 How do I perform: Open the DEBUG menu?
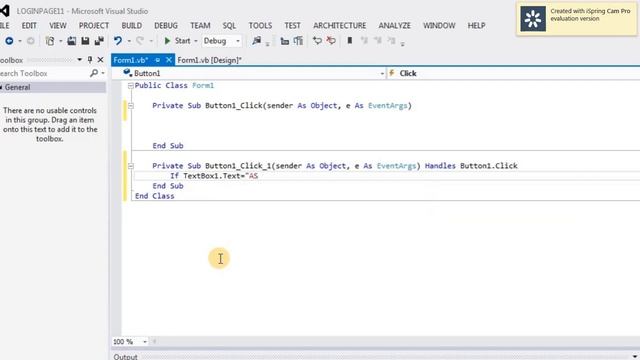[x=166, y=26]
